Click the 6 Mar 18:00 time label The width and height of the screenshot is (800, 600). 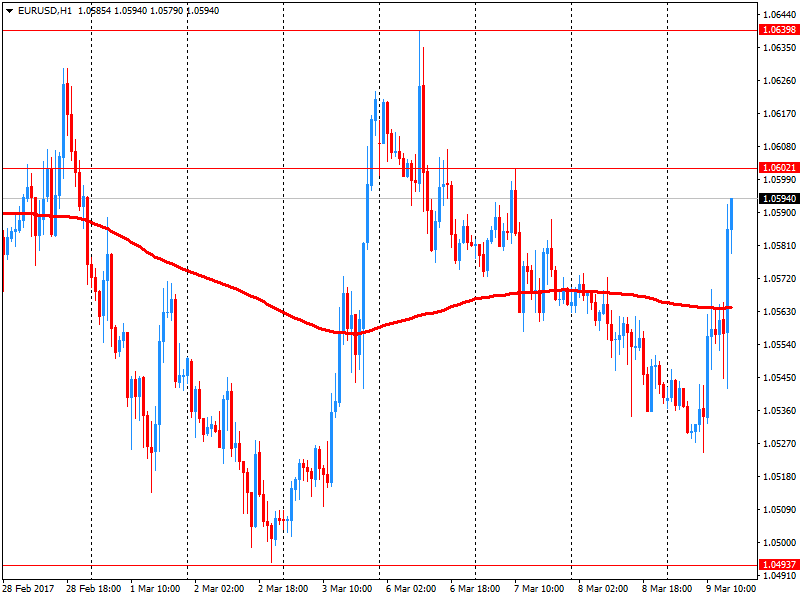coord(475,589)
